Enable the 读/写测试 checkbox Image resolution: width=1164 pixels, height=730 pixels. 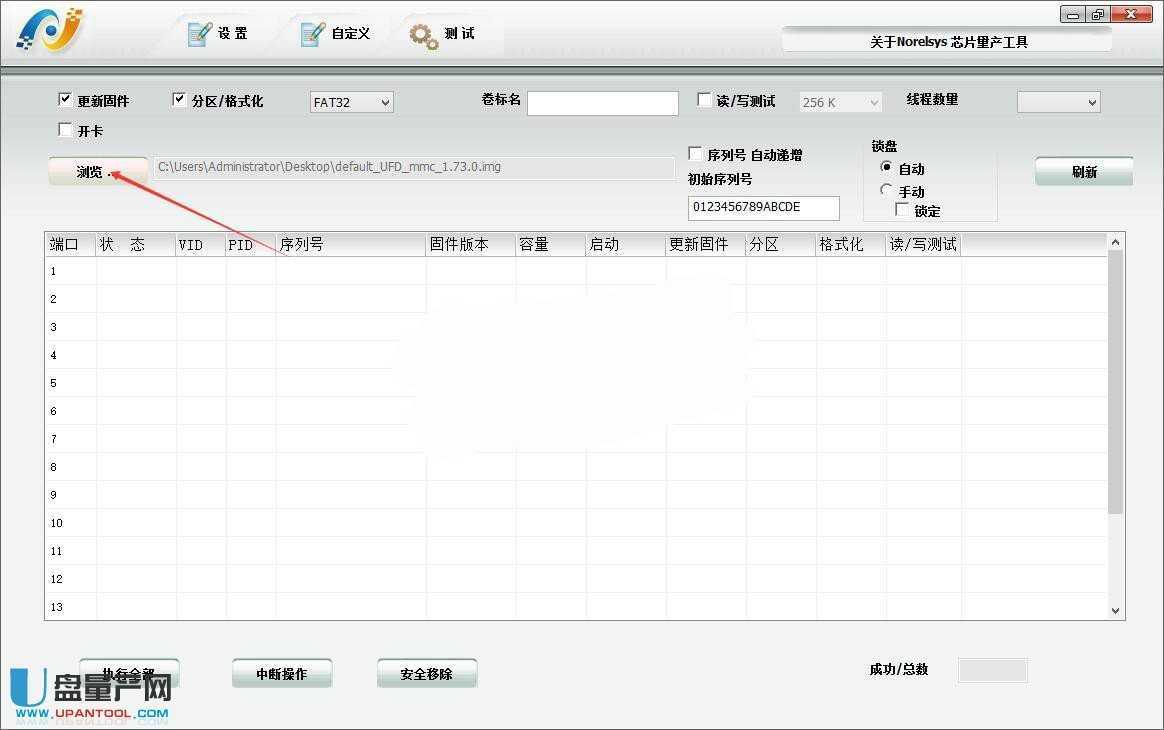point(704,100)
